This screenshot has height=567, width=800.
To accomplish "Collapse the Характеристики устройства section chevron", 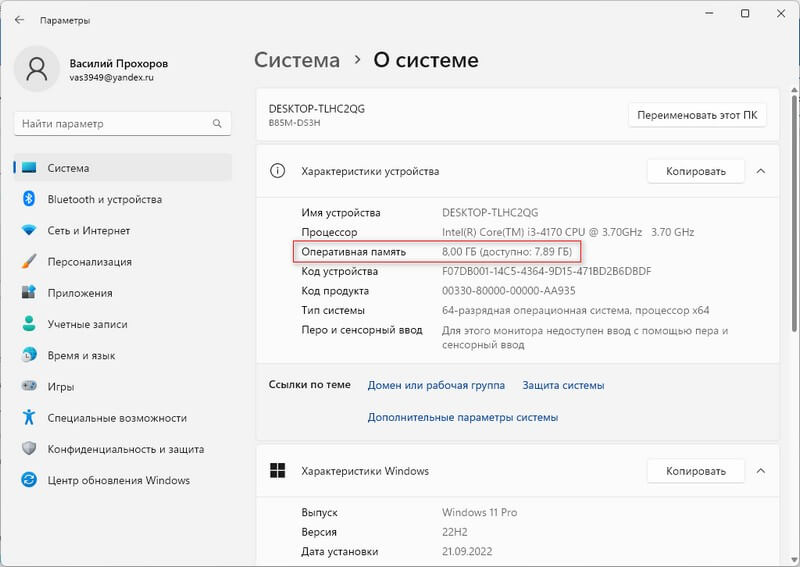I will (761, 171).
